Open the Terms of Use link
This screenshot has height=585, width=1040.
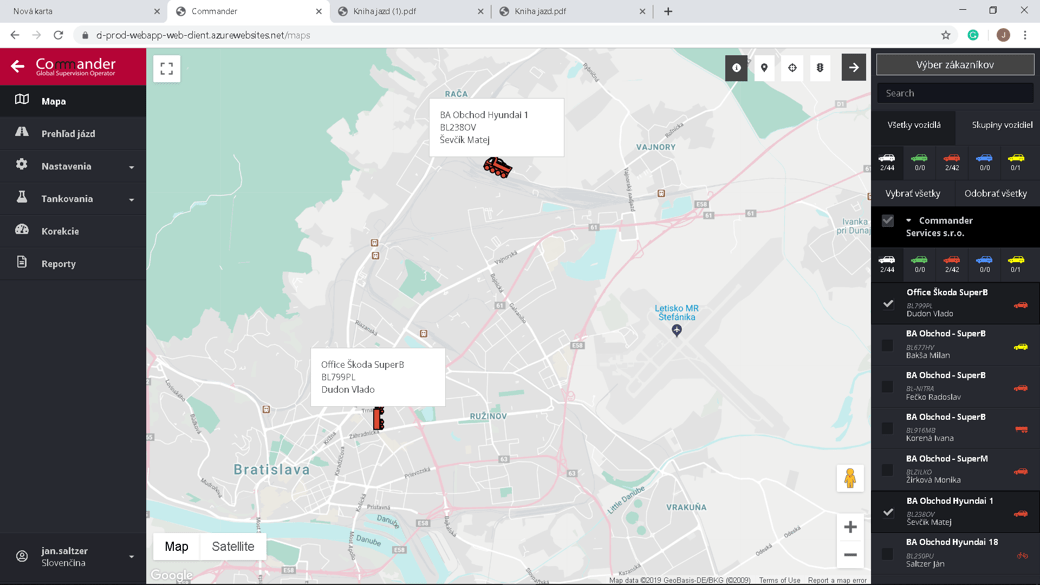click(x=779, y=580)
